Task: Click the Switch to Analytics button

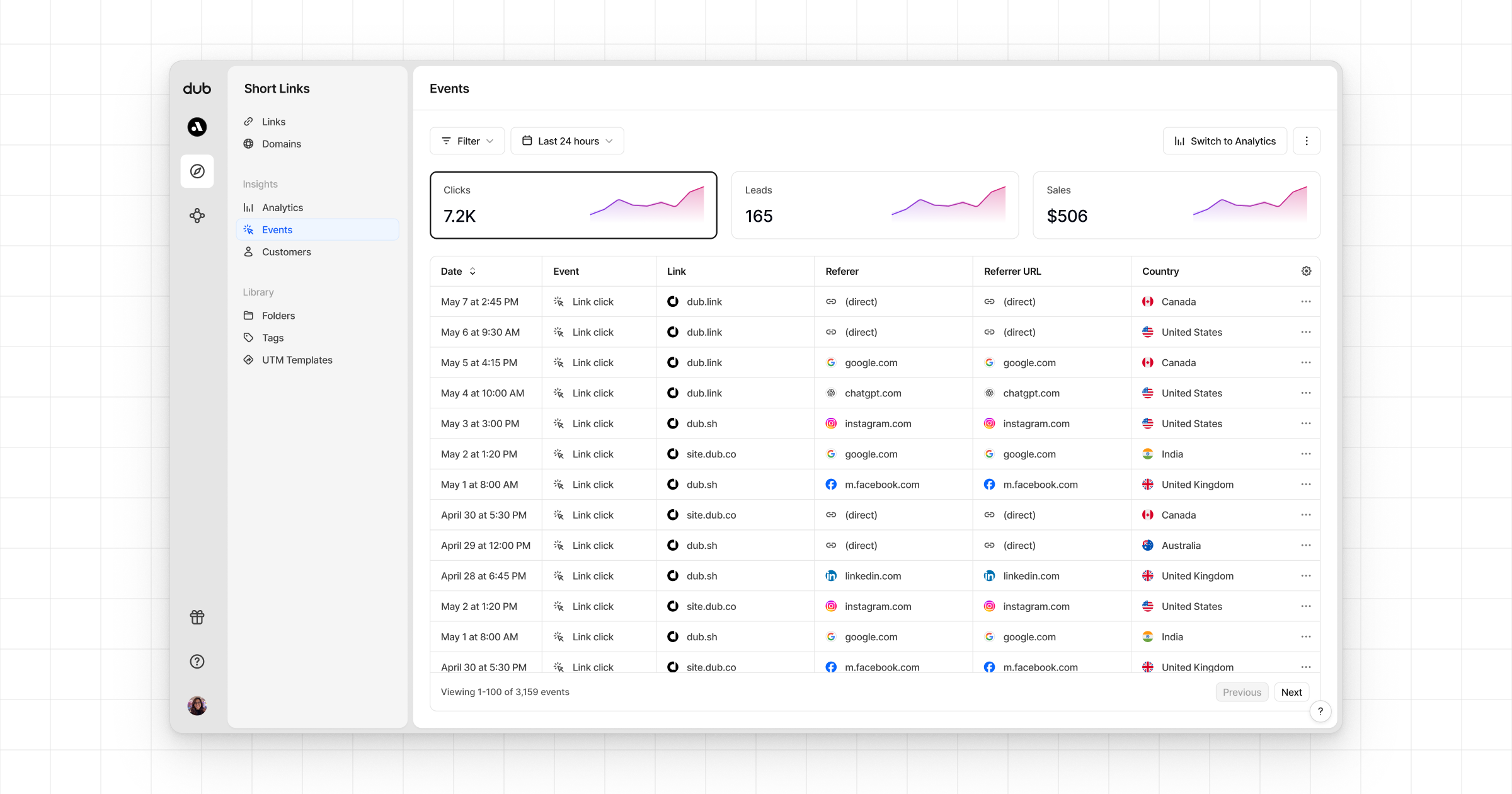Action: (x=1224, y=141)
